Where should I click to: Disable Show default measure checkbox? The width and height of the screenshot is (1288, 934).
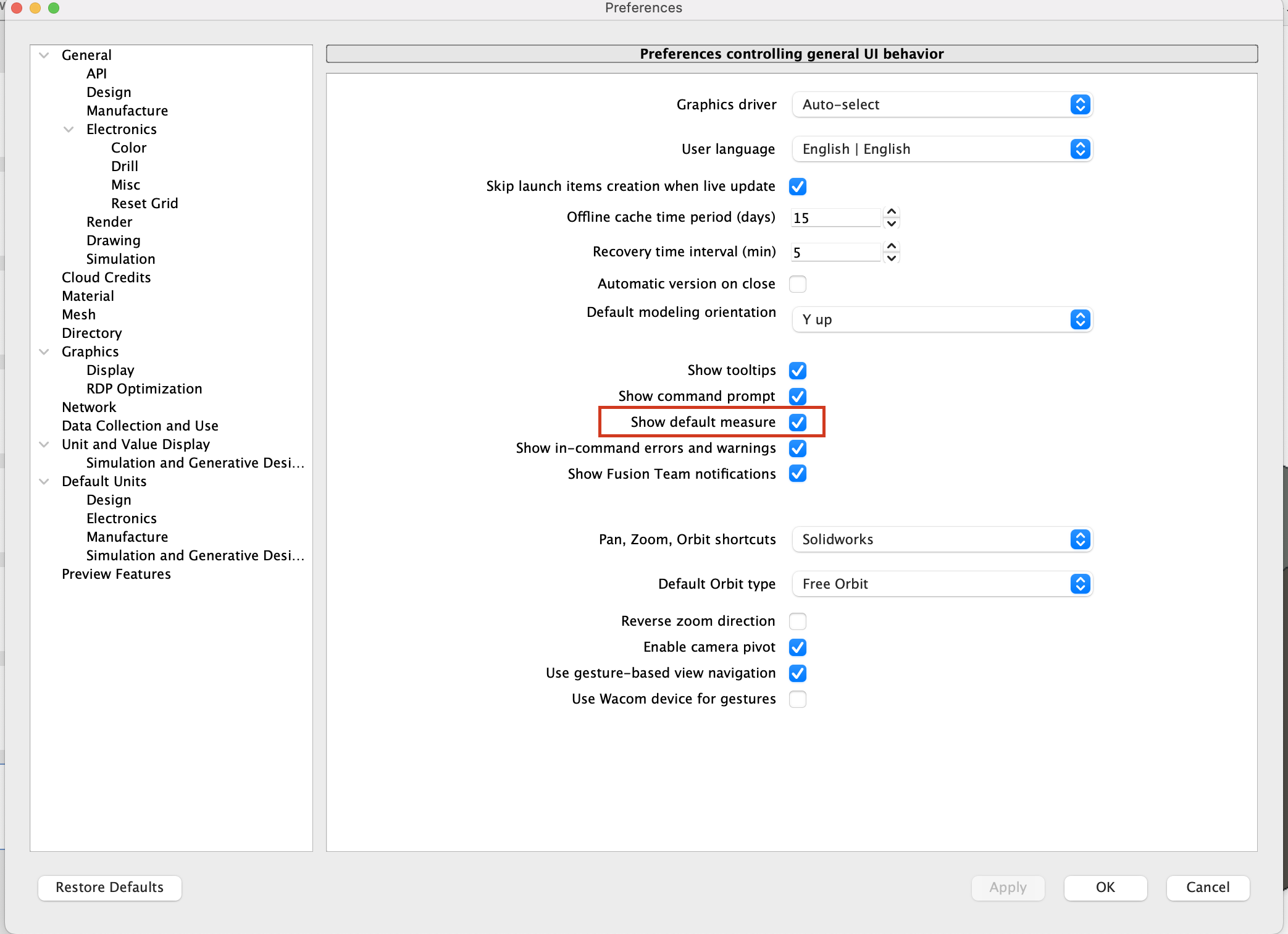(797, 423)
